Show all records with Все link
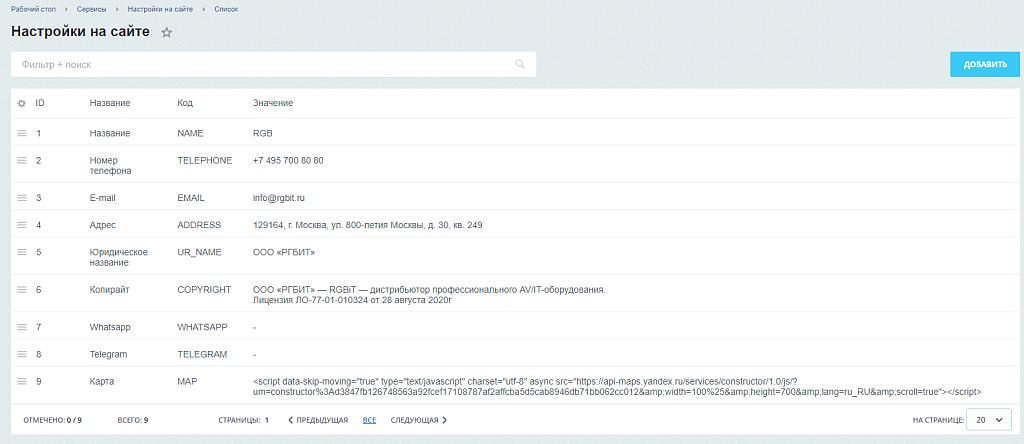This screenshot has width=1024, height=444. click(369, 420)
